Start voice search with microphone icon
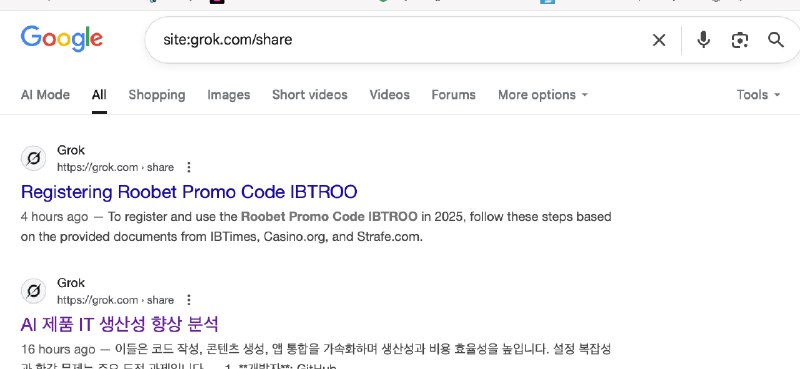 coord(703,40)
